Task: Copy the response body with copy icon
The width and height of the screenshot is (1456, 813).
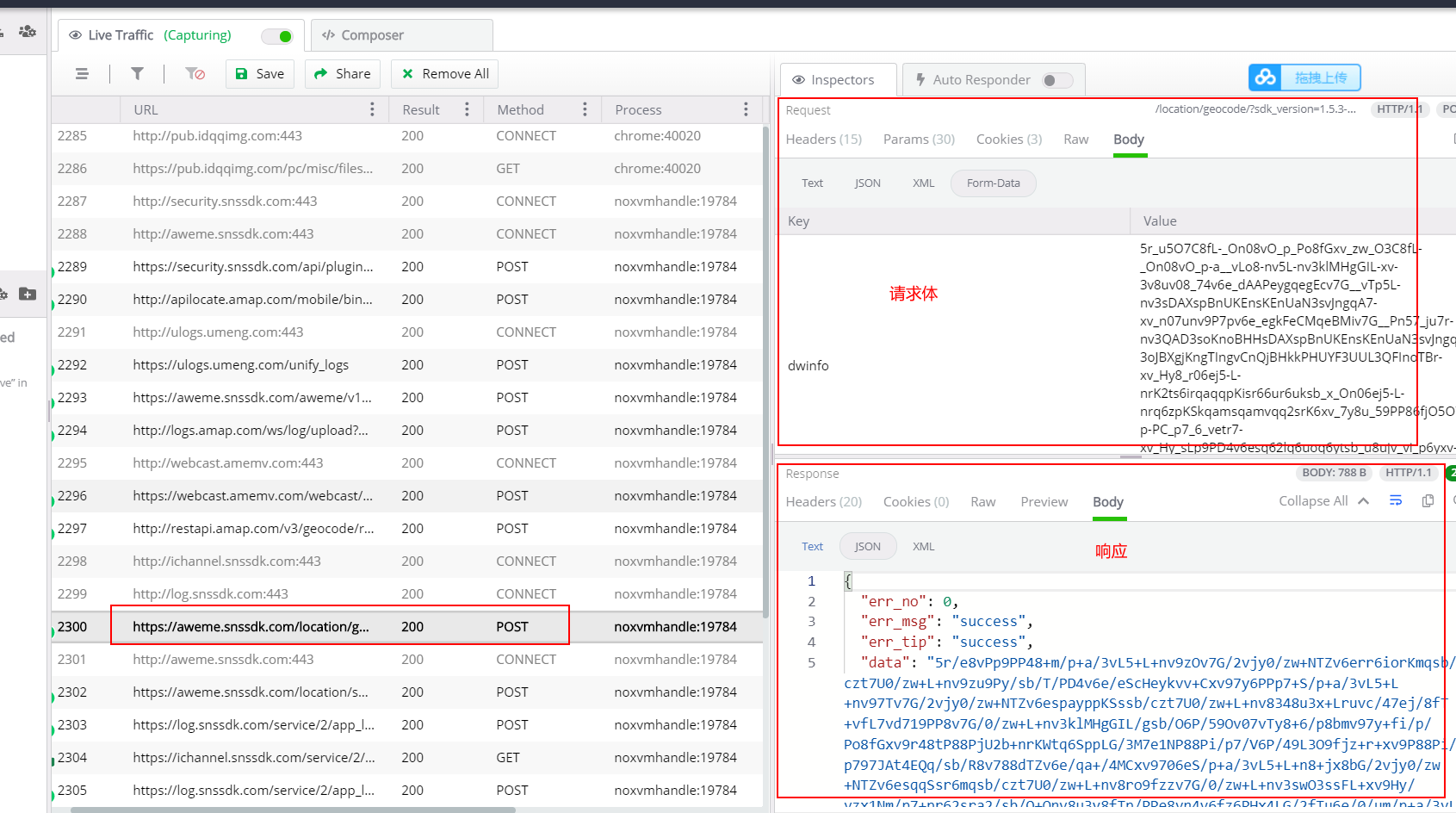Action: (1428, 500)
